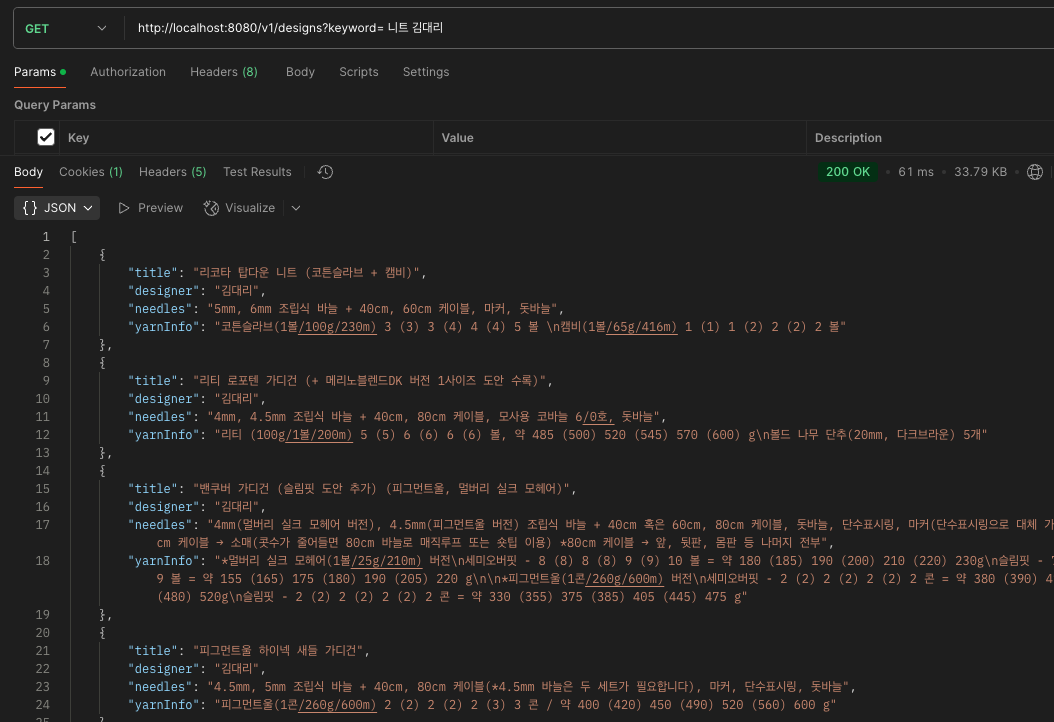Click the globe network info icon

point(1035,172)
